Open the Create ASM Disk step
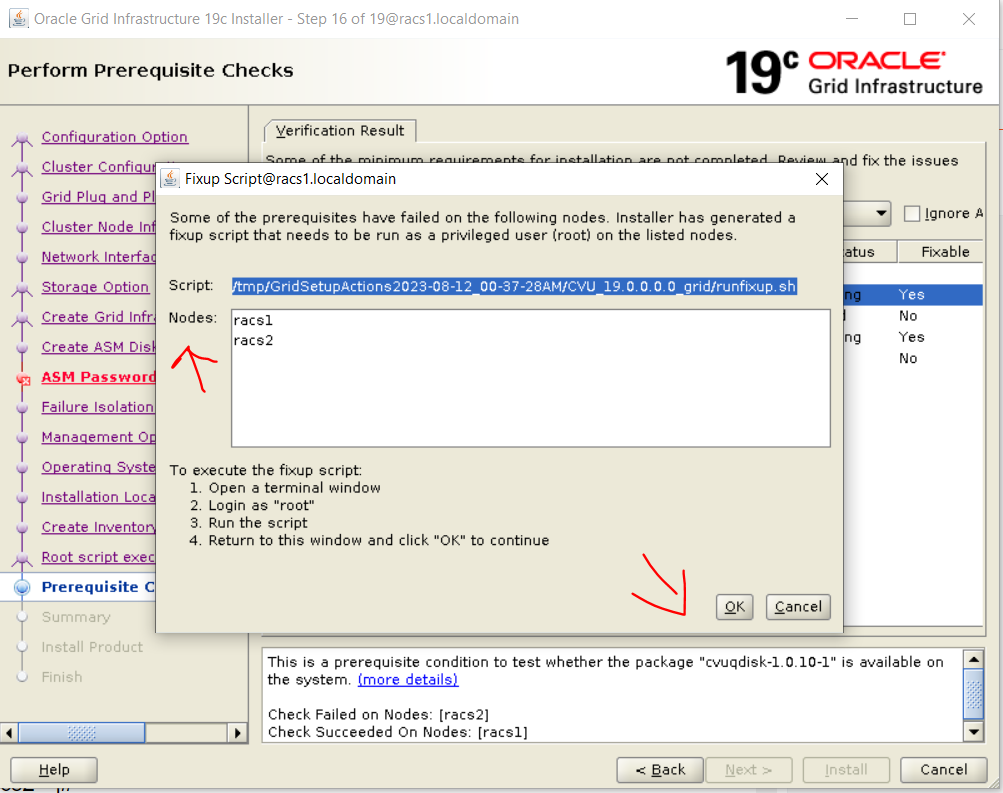Viewport: 1003px width, 793px height. coord(99,347)
